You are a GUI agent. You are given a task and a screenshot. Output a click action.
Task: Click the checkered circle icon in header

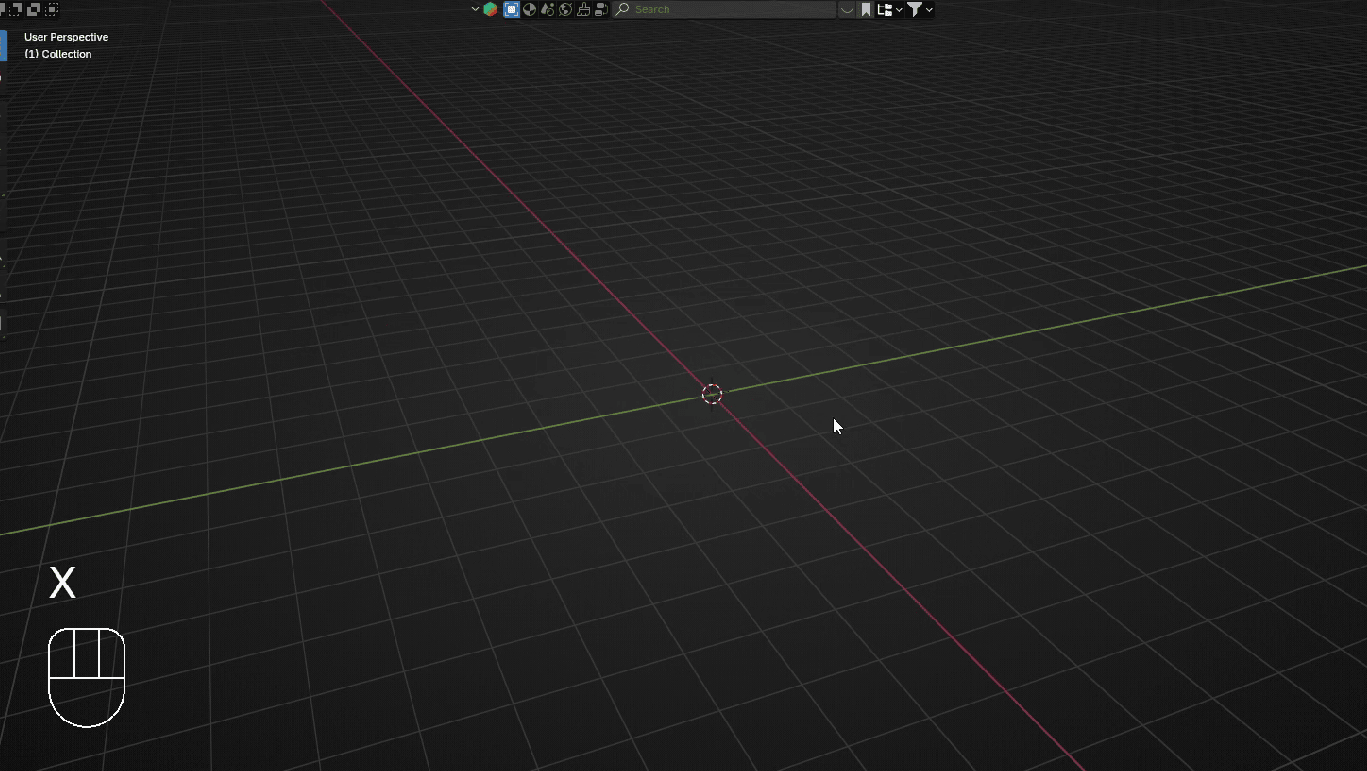(529, 9)
